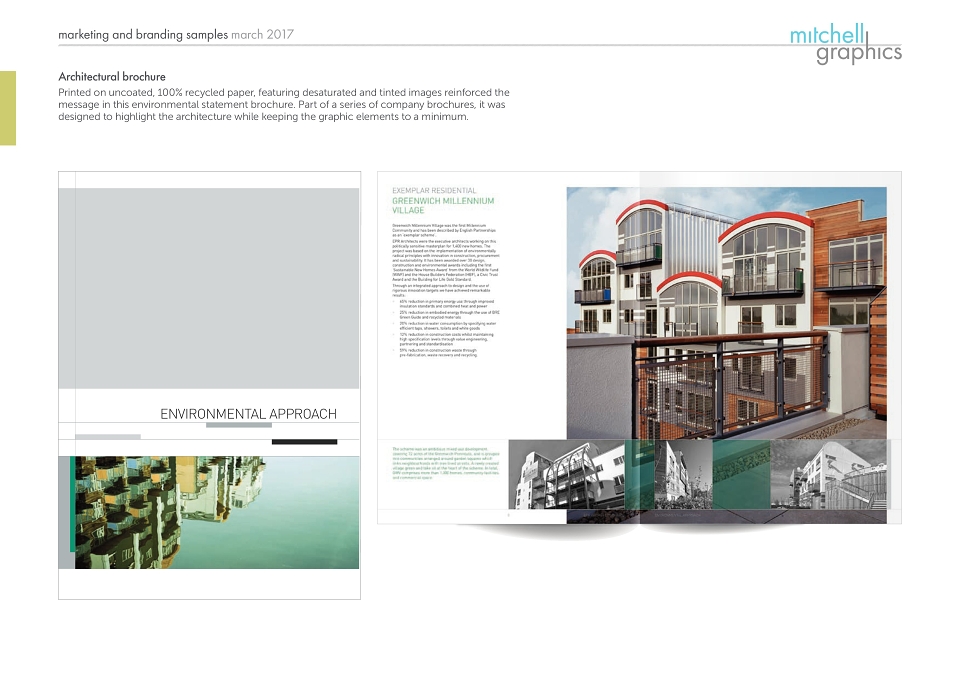
Task: Select the middle greyscale building thumbnail
Action: coord(684,475)
